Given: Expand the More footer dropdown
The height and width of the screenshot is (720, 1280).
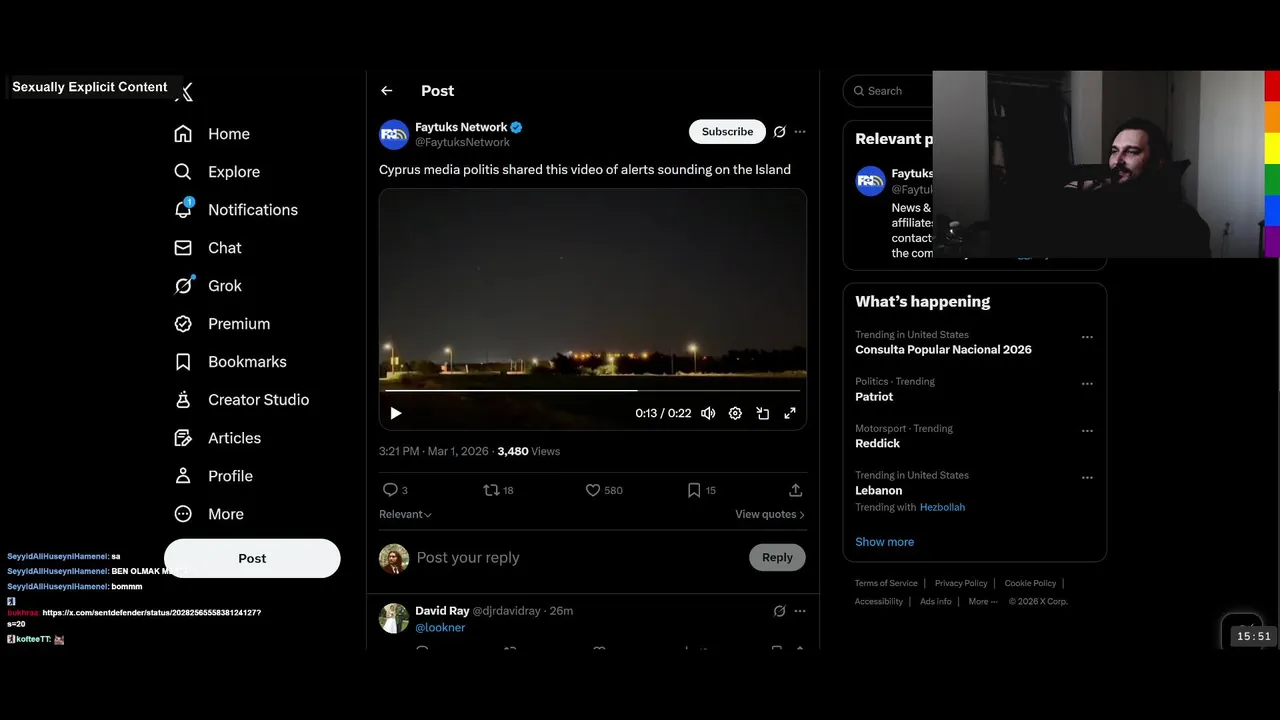Looking at the screenshot, I should click(981, 602).
